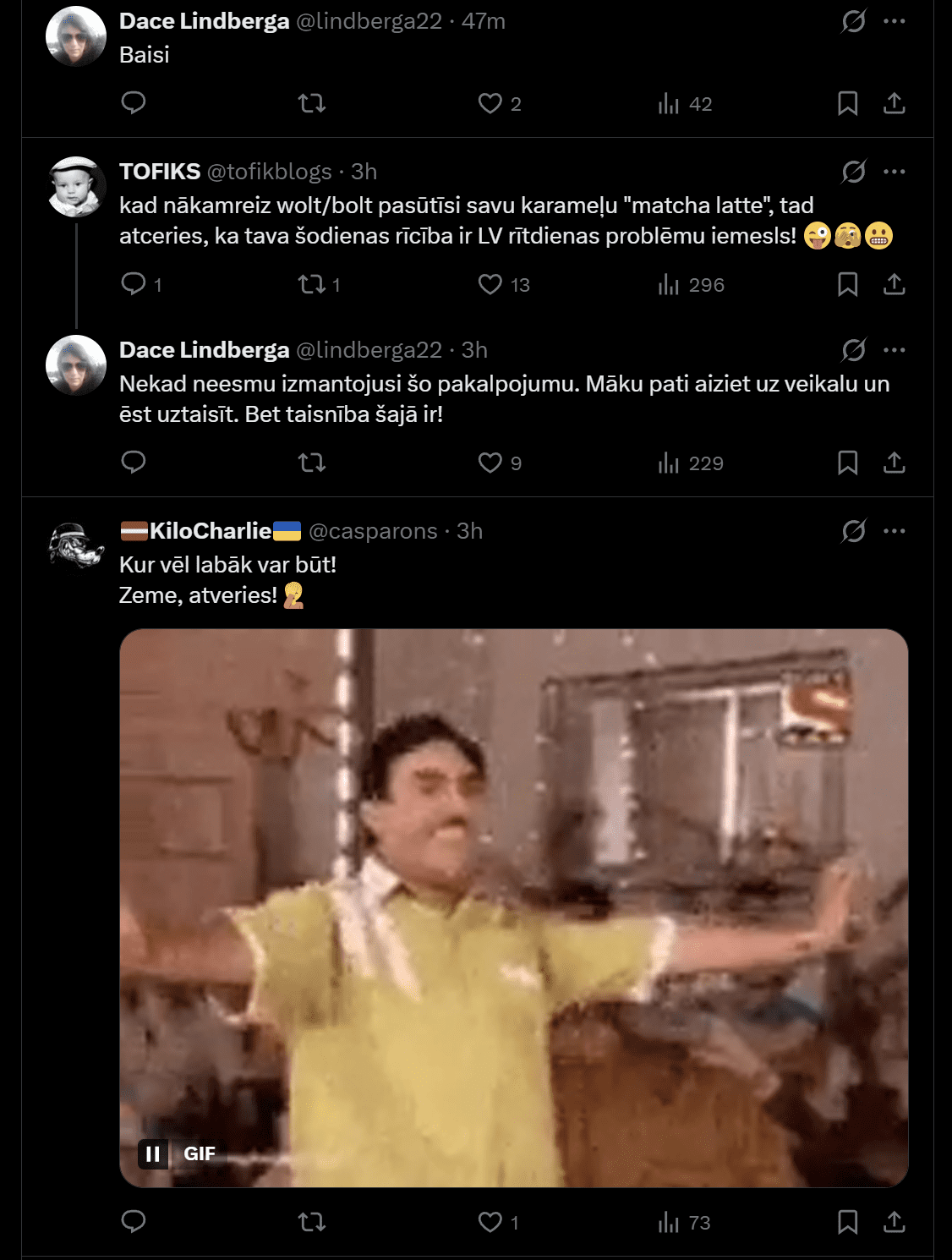Screen dimensions: 952x1260
Task: Bookmark the TOFIKS tweet
Action: click(847, 284)
